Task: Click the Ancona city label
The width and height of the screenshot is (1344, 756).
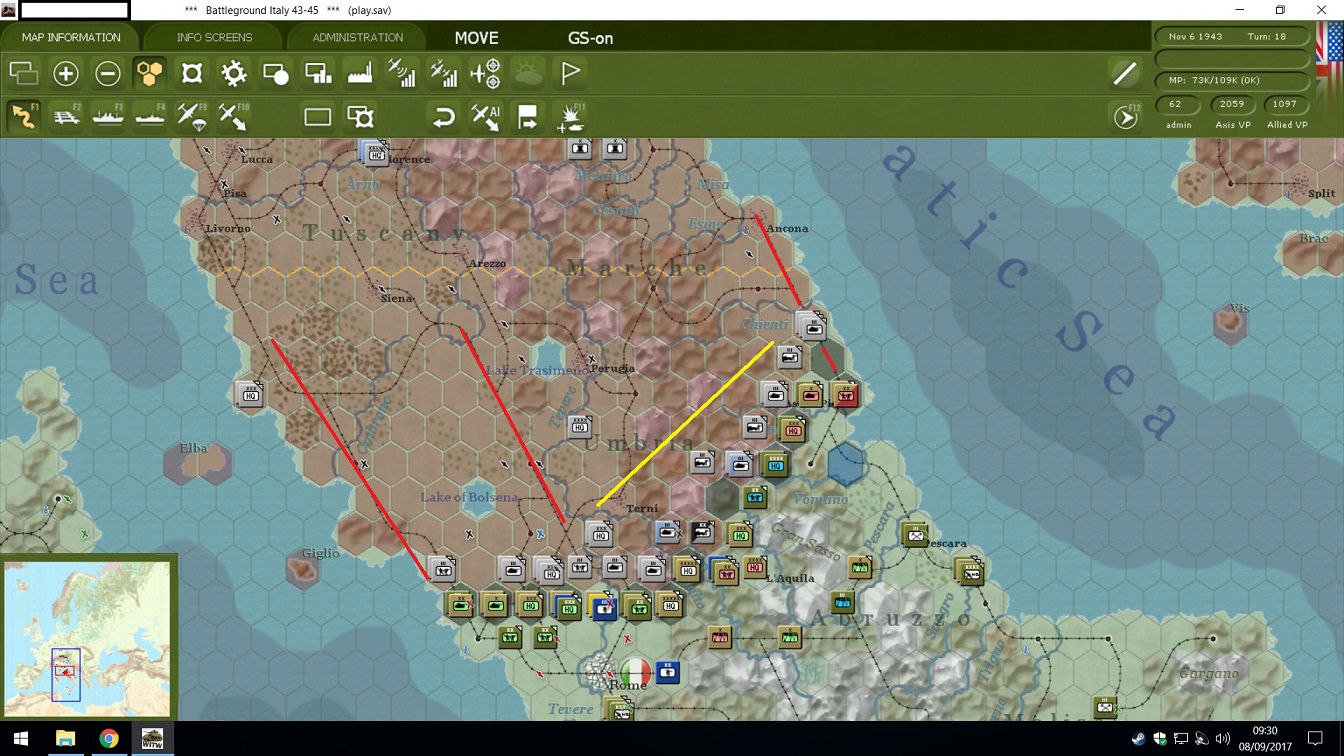Action: pyautogui.click(x=787, y=228)
